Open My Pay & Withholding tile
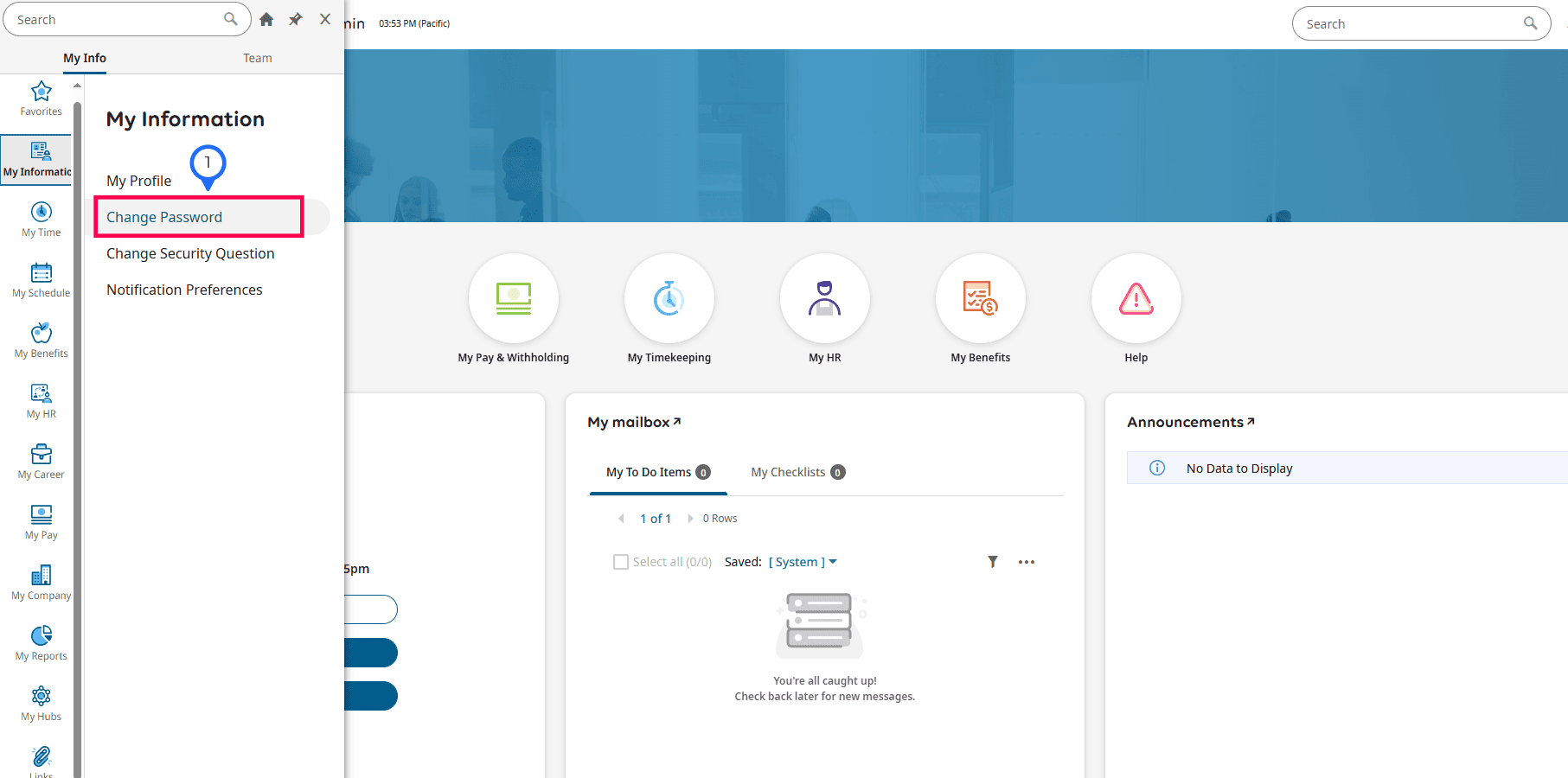 coord(514,298)
